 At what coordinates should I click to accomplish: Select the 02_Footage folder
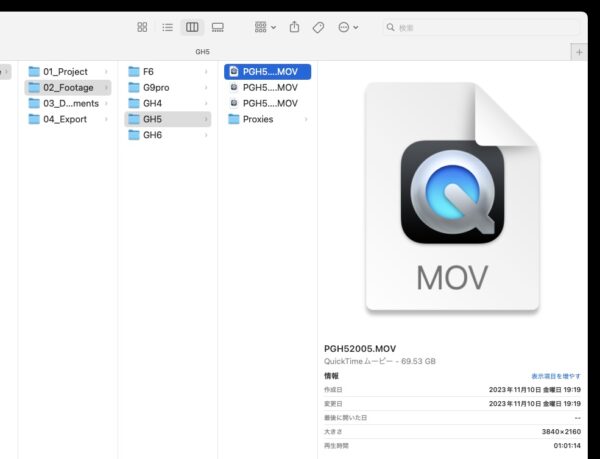pyautogui.click(x=68, y=88)
